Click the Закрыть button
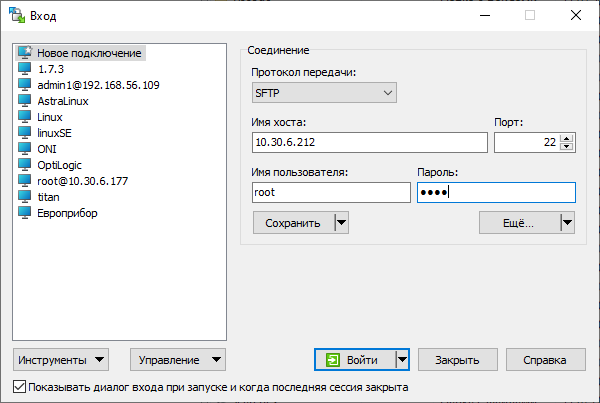 (x=458, y=360)
